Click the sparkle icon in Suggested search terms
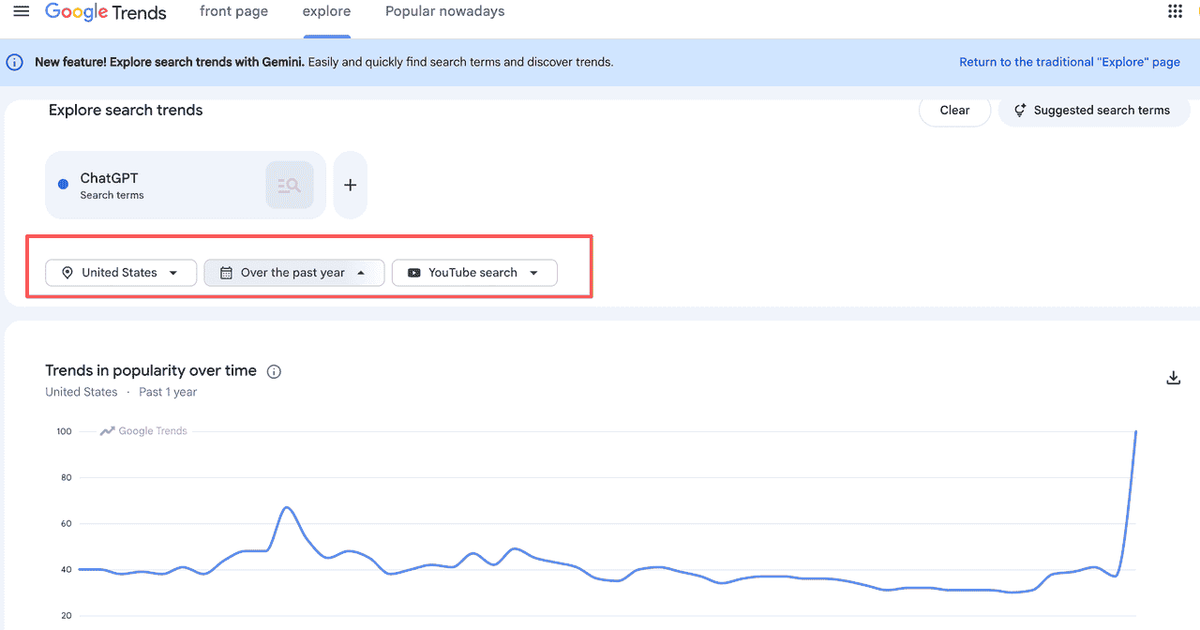The image size is (1200, 630). 1020,110
